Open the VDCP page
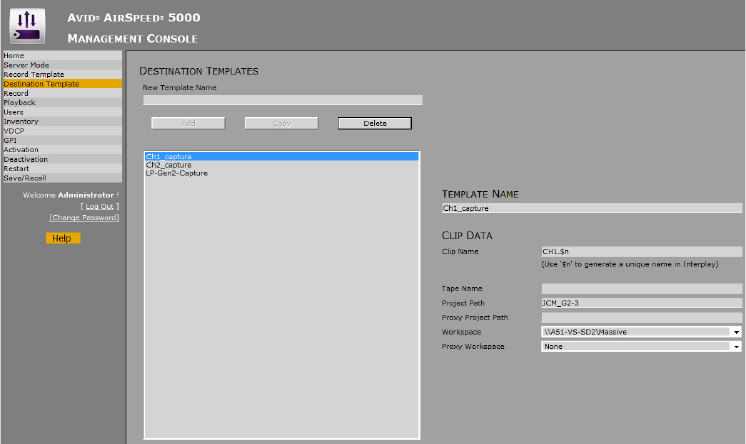This screenshot has width=746, height=444. click(62, 131)
